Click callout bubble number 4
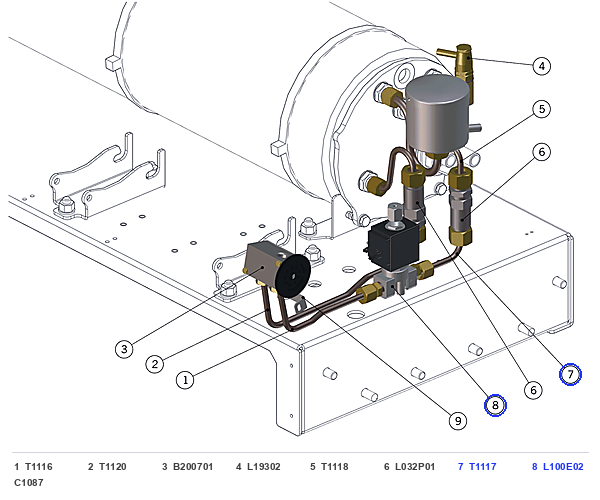Screen dimensions: 600x500 coord(542,66)
